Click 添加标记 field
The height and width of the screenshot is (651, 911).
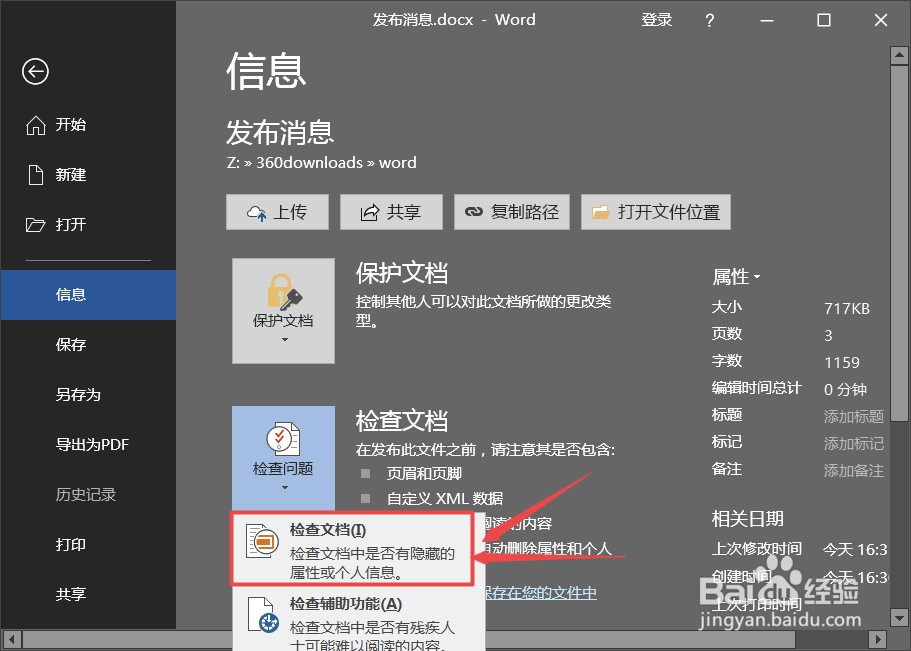tap(853, 443)
